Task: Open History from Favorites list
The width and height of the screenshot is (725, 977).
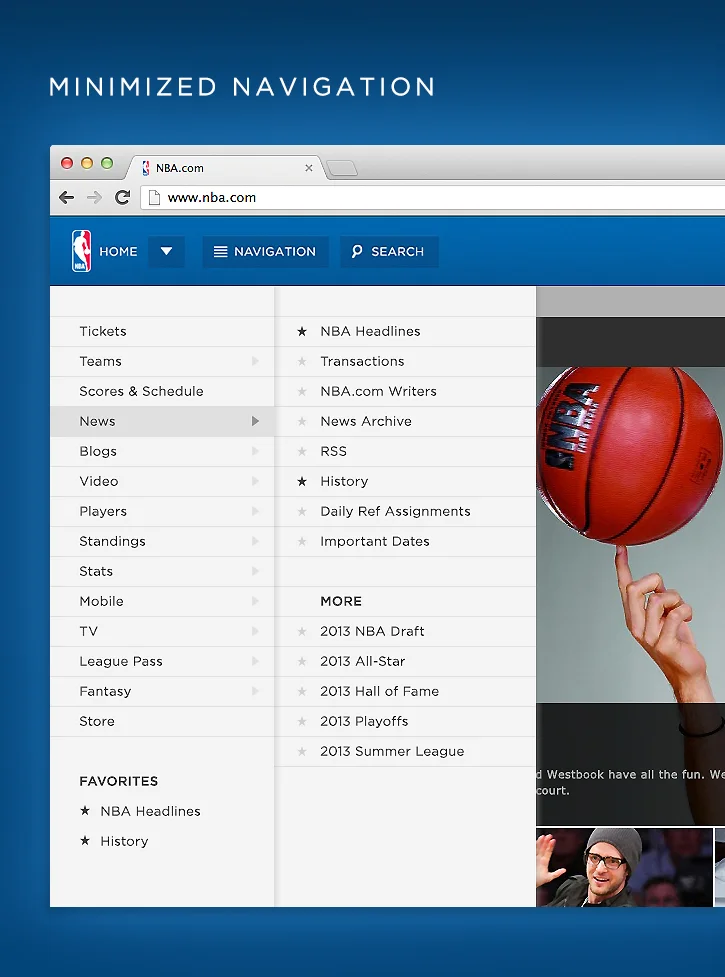Action: [x=124, y=841]
